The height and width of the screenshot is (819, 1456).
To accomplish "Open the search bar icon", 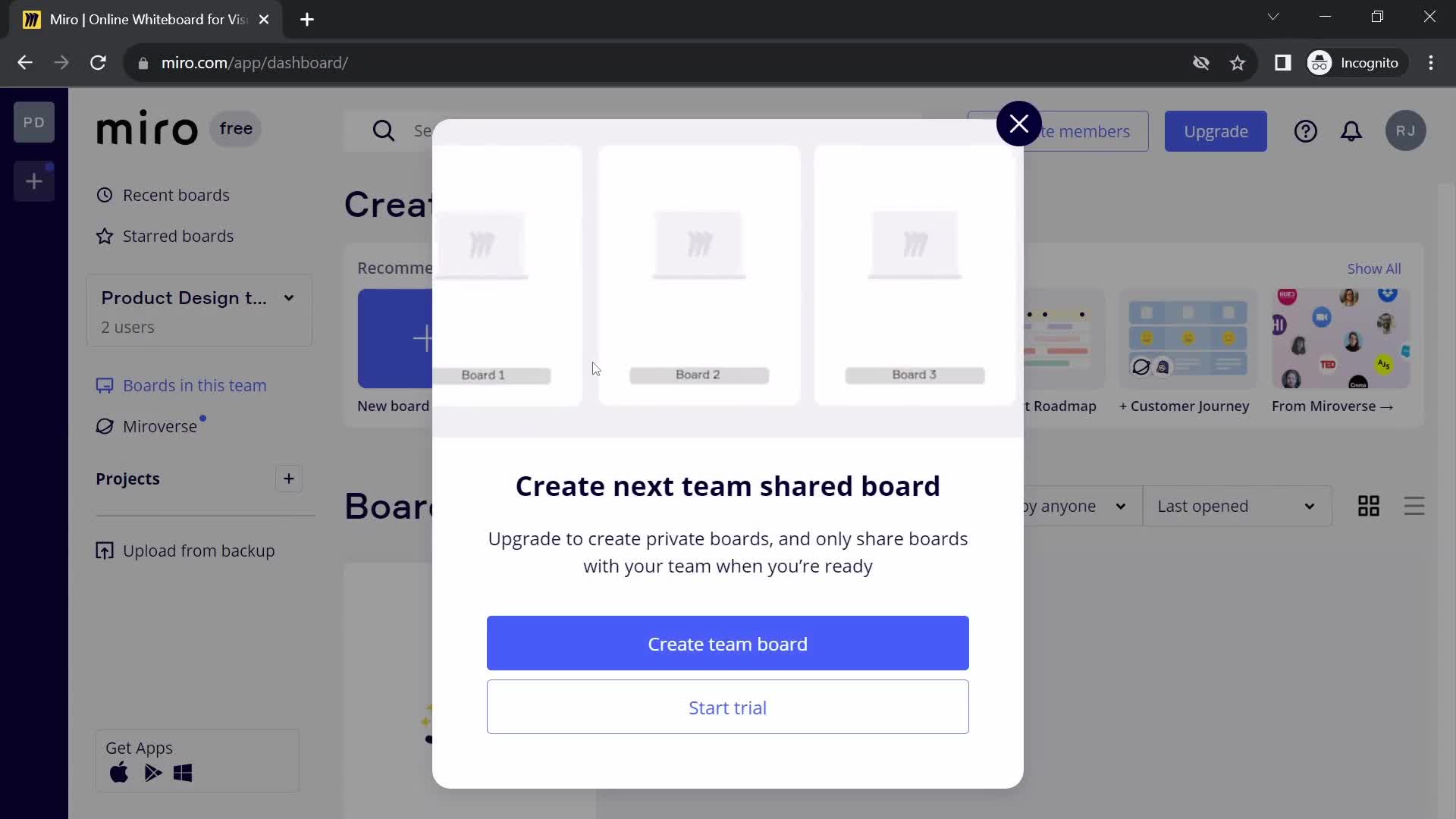I will pyautogui.click(x=383, y=130).
